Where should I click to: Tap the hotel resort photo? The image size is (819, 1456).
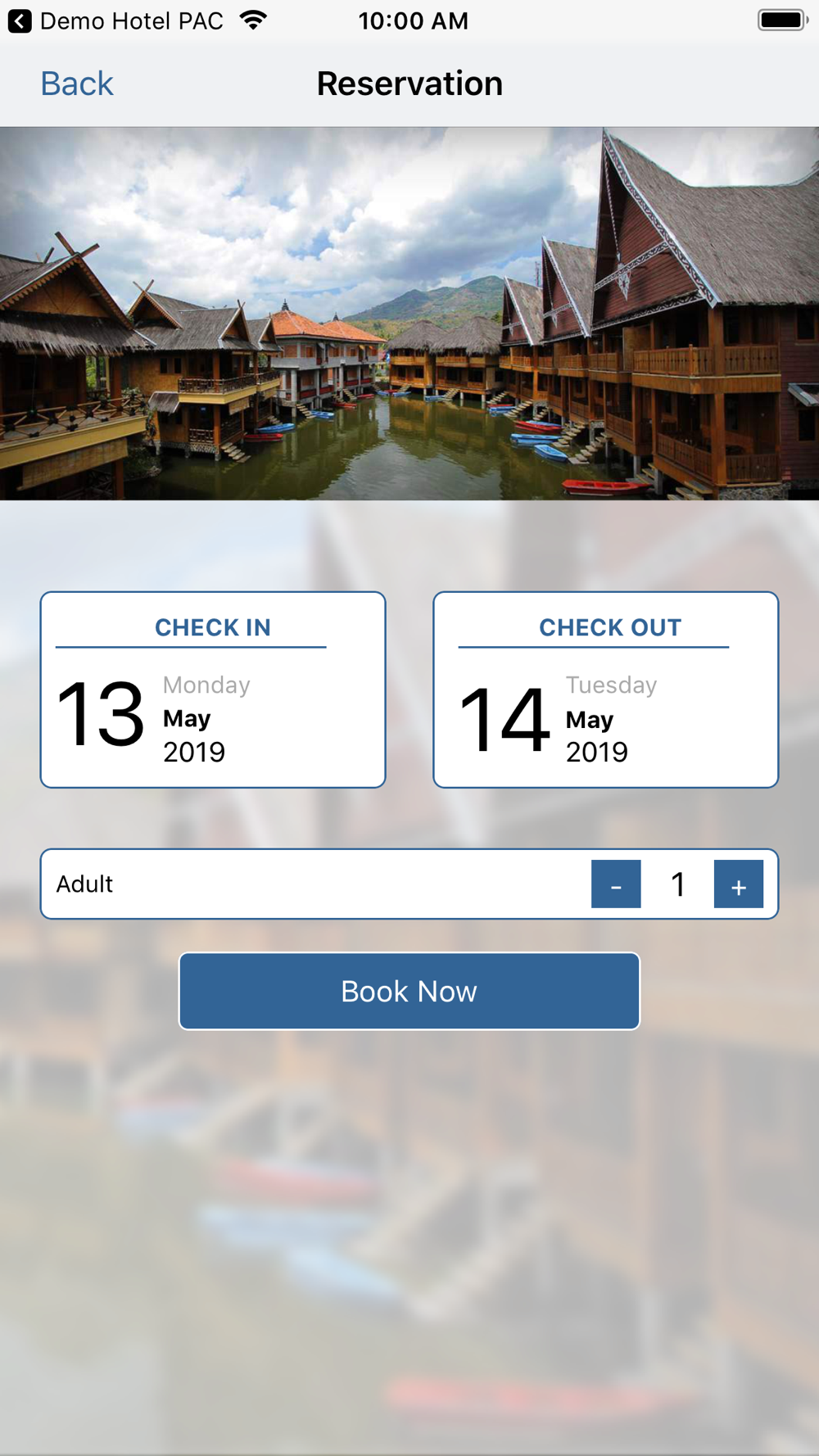(409, 314)
